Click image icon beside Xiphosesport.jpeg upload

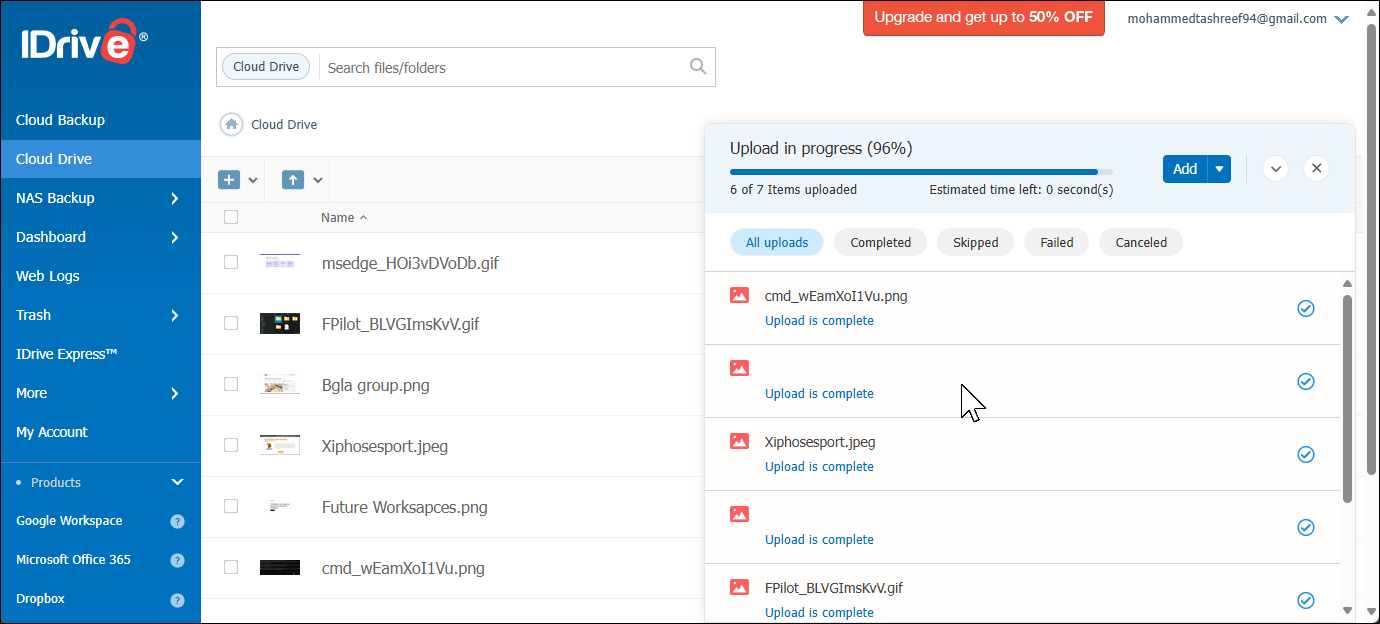pyautogui.click(x=739, y=441)
